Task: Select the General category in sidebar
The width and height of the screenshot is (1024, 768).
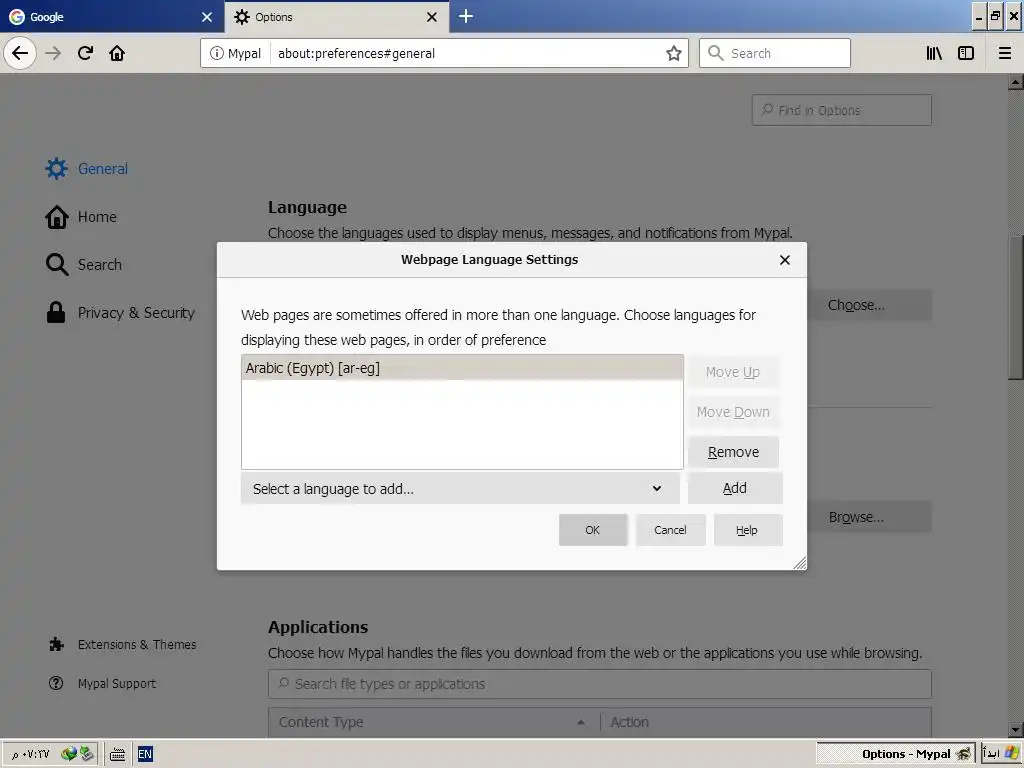Action: coord(87,168)
